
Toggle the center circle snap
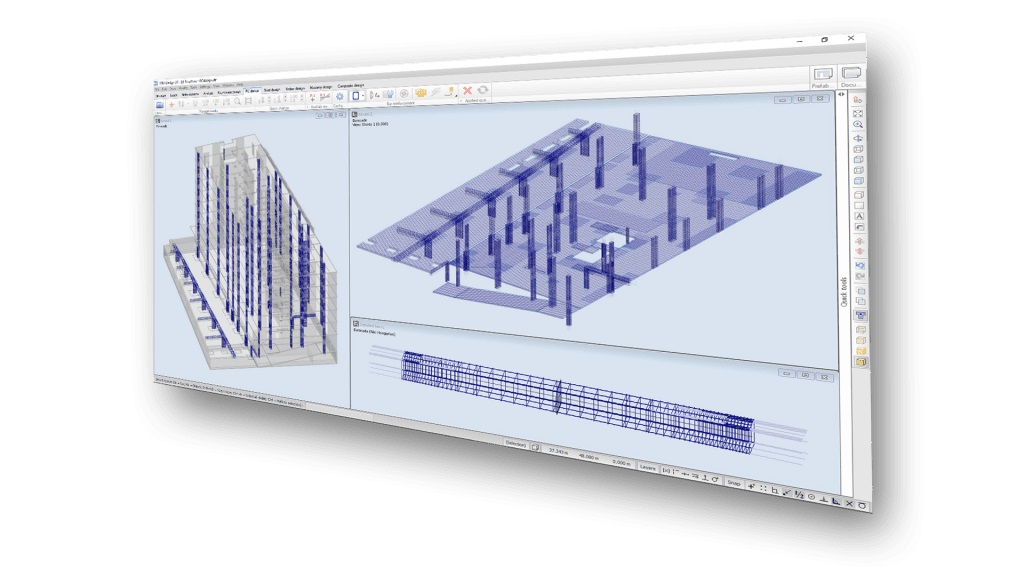[x=811, y=496]
